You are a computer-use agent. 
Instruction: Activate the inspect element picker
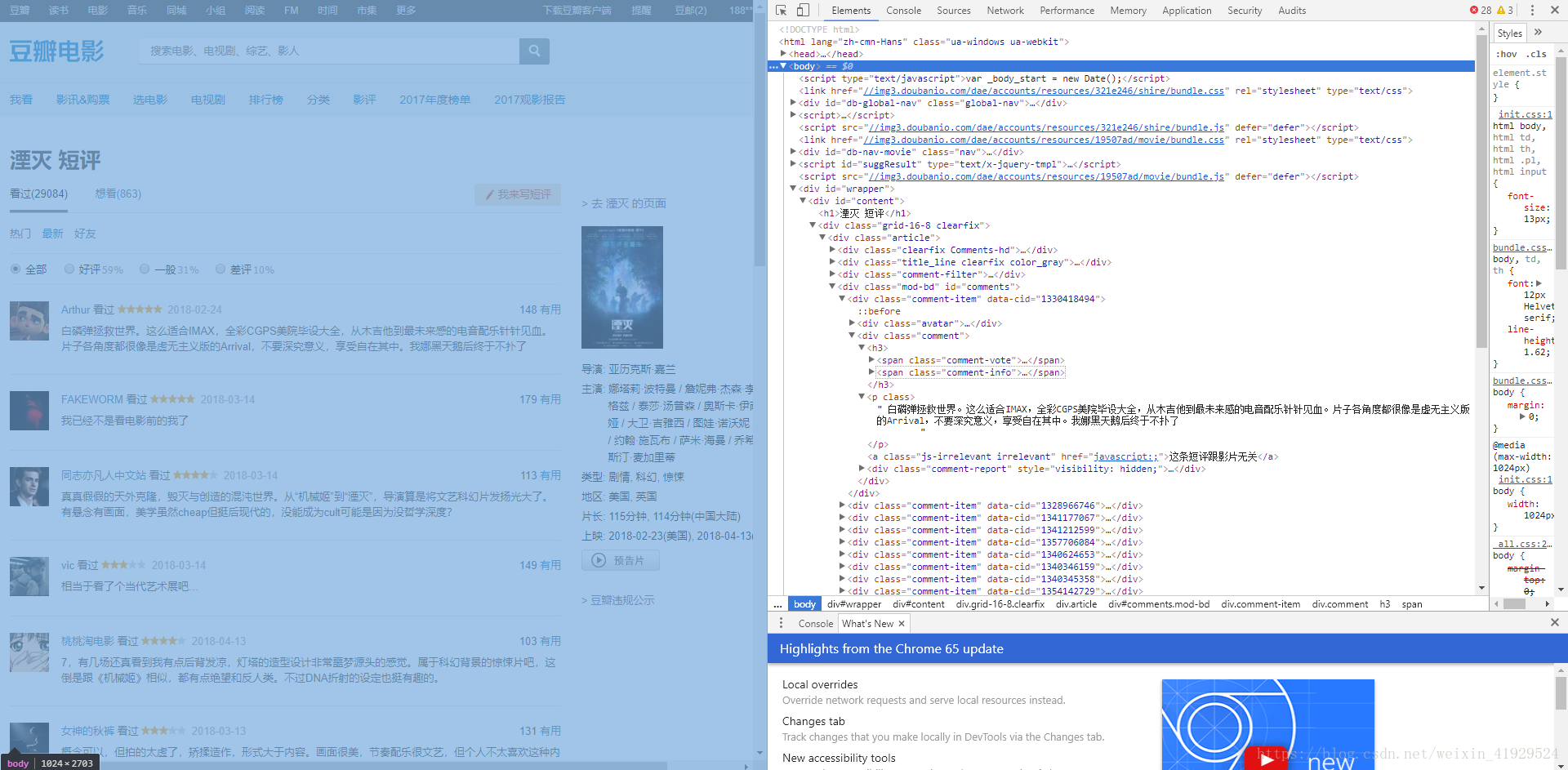[781, 10]
